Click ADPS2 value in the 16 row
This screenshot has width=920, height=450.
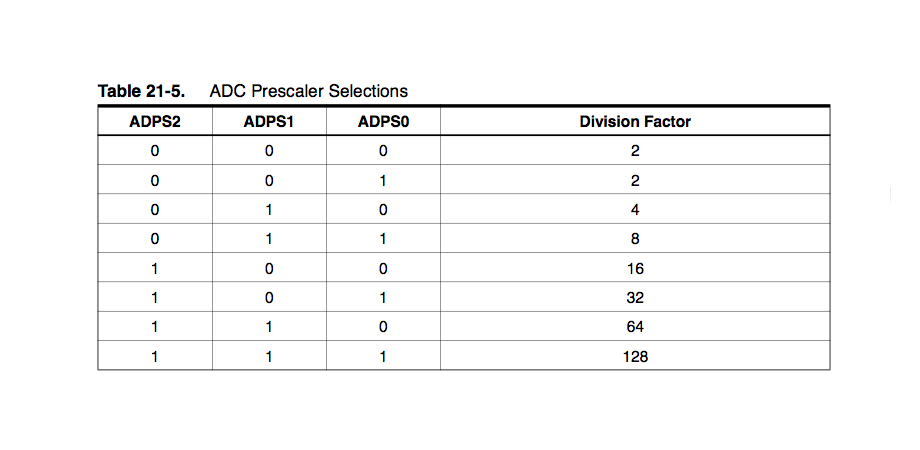point(154,268)
